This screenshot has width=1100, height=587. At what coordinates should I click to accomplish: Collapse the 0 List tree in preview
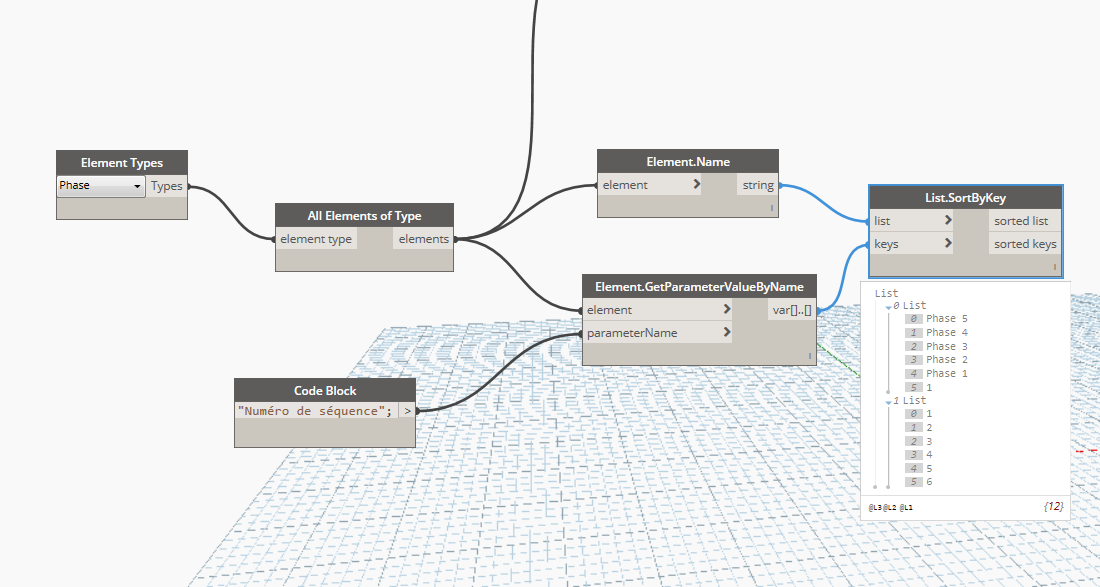coord(888,306)
